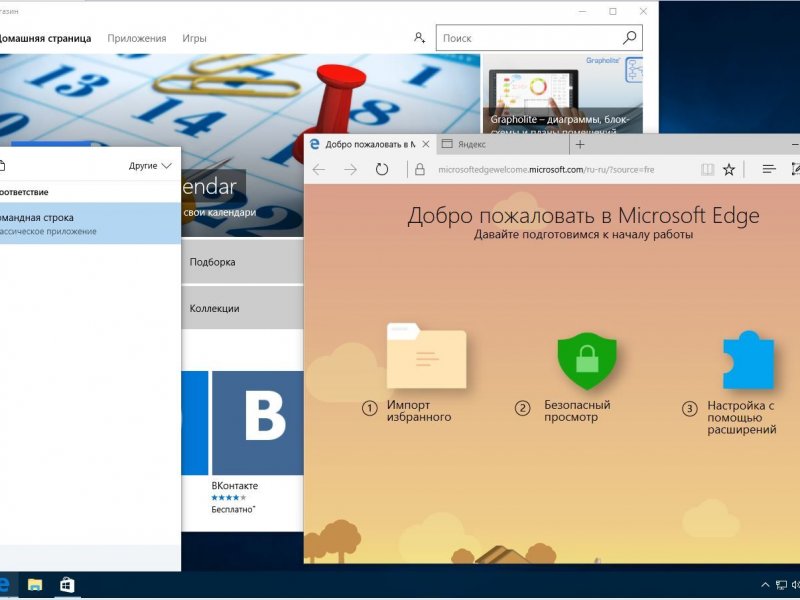Show hidden system tray icons
This screenshot has width=800, height=600.
(x=765, y=585)
